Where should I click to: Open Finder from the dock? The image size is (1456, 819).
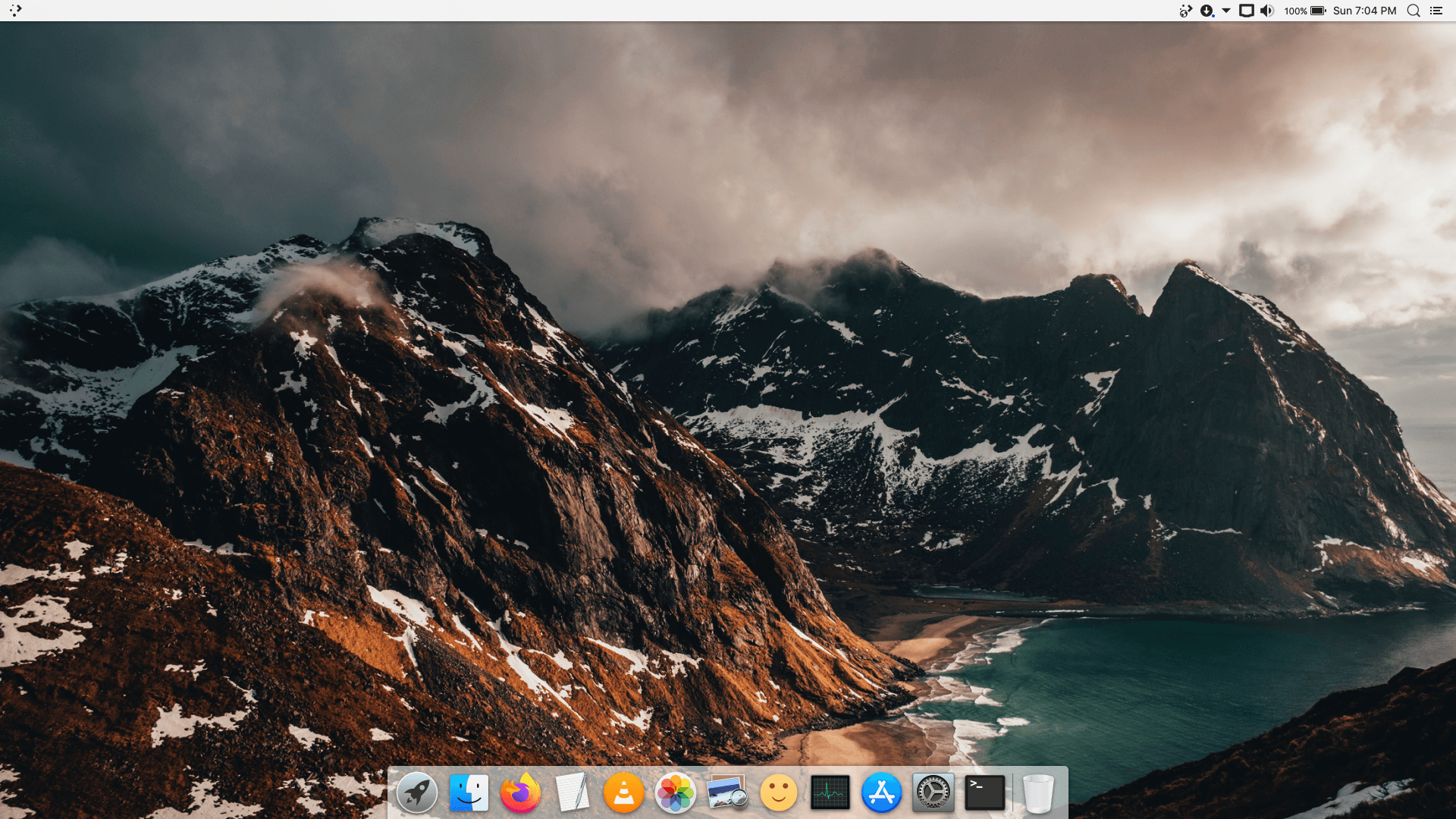469,792
